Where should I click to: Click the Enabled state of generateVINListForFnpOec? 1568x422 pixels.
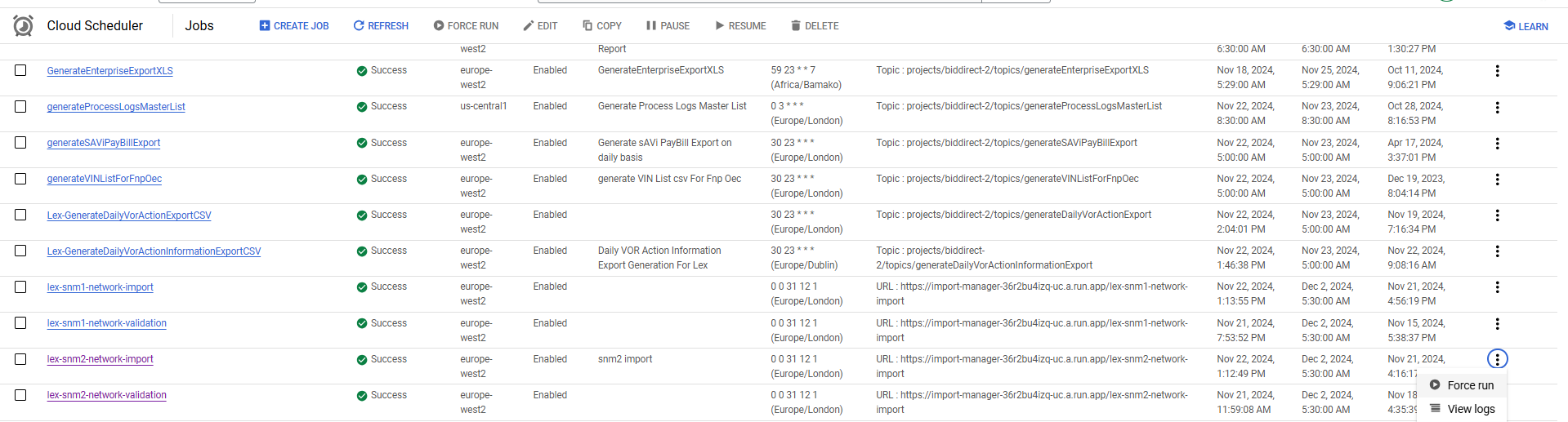click(x=550, y=179)
